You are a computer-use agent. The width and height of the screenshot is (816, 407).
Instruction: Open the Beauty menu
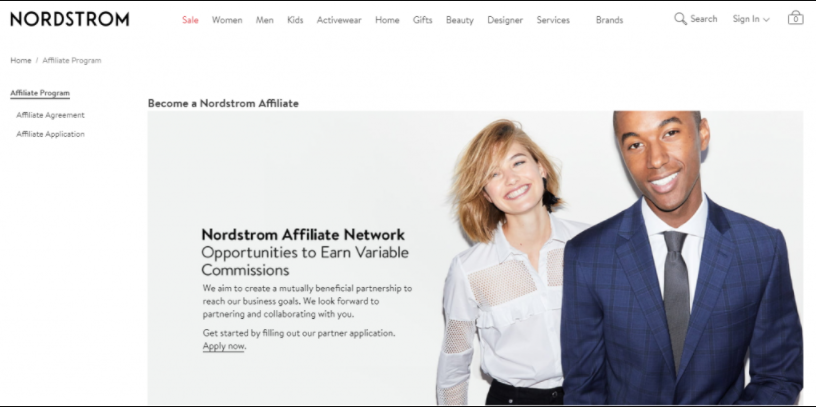(x=460, y=20)
